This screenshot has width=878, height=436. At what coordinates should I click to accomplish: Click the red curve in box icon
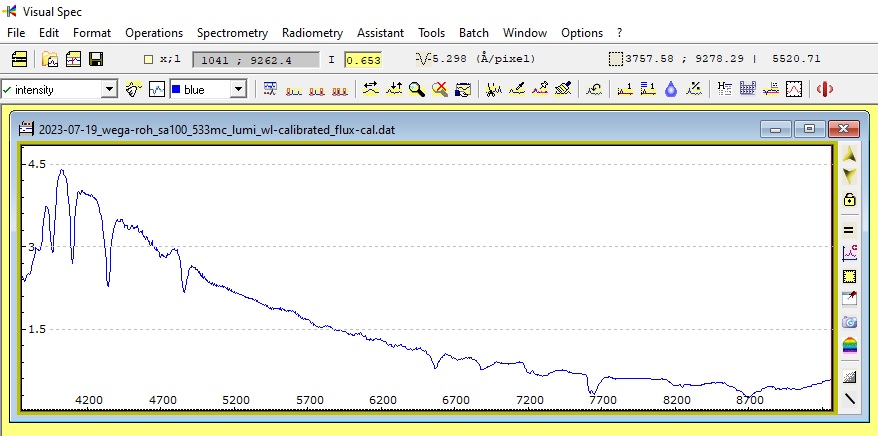click(x=794, y=89)
